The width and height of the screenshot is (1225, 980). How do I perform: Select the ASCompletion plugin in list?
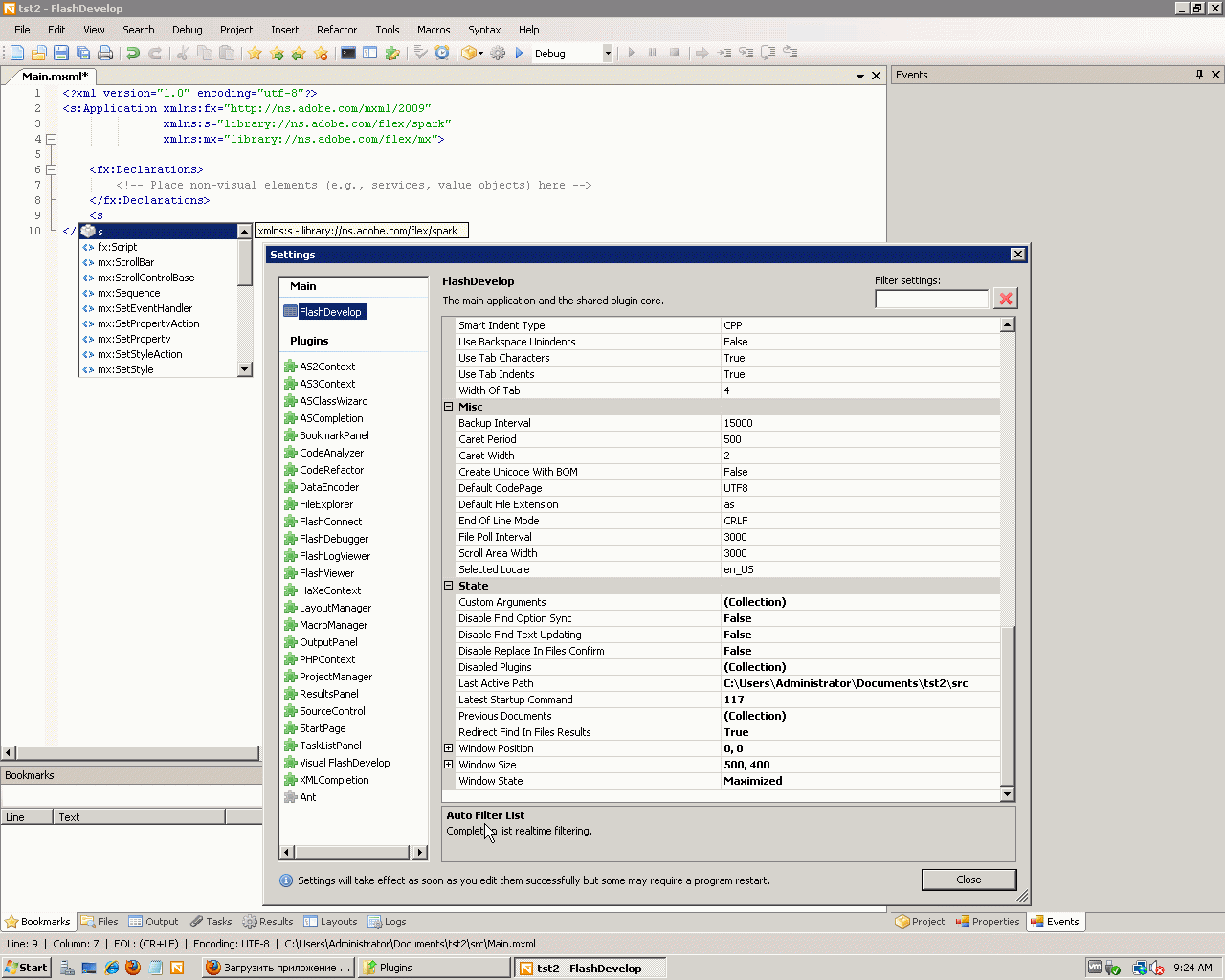[x=331, y=418]
